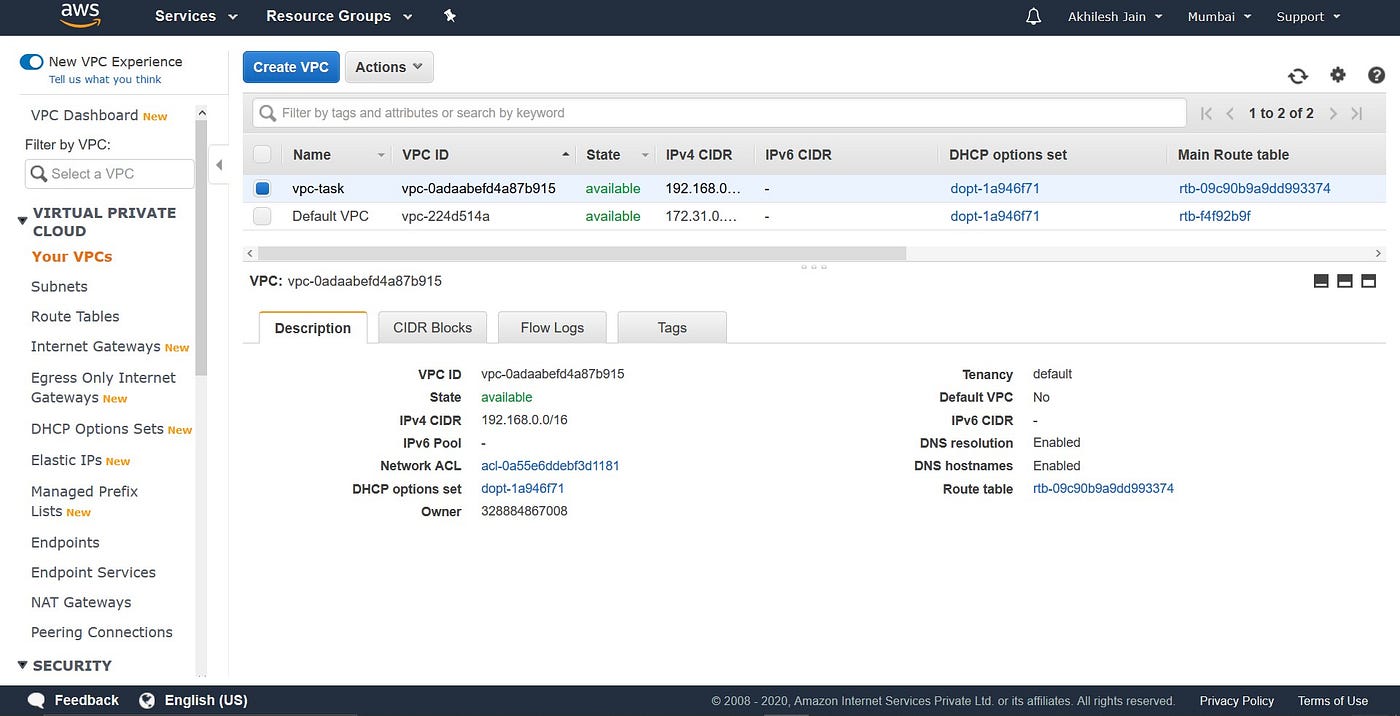
Task: Open details route table rtb-09c90b9a9dd993374 link
Action: click(x=1103, y=489)
